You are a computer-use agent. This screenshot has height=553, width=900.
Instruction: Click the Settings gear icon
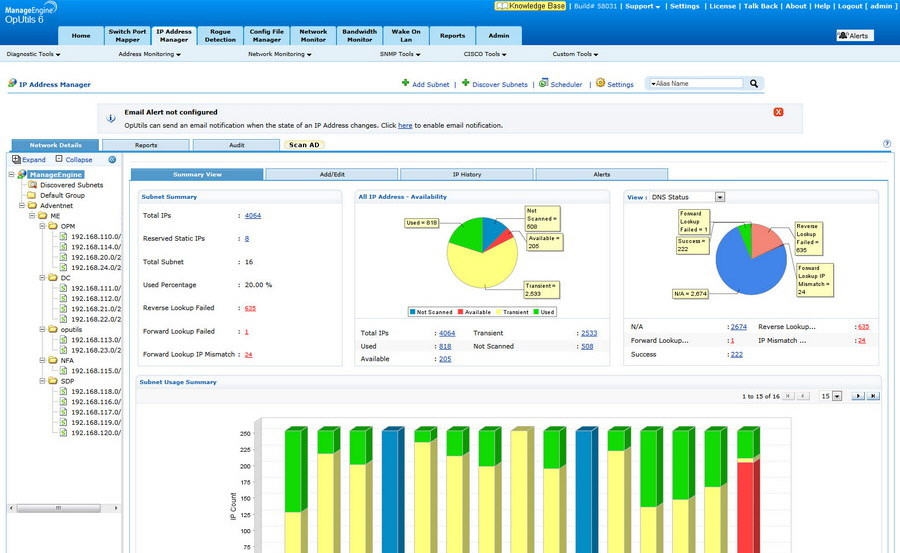[x=600, y=84]
